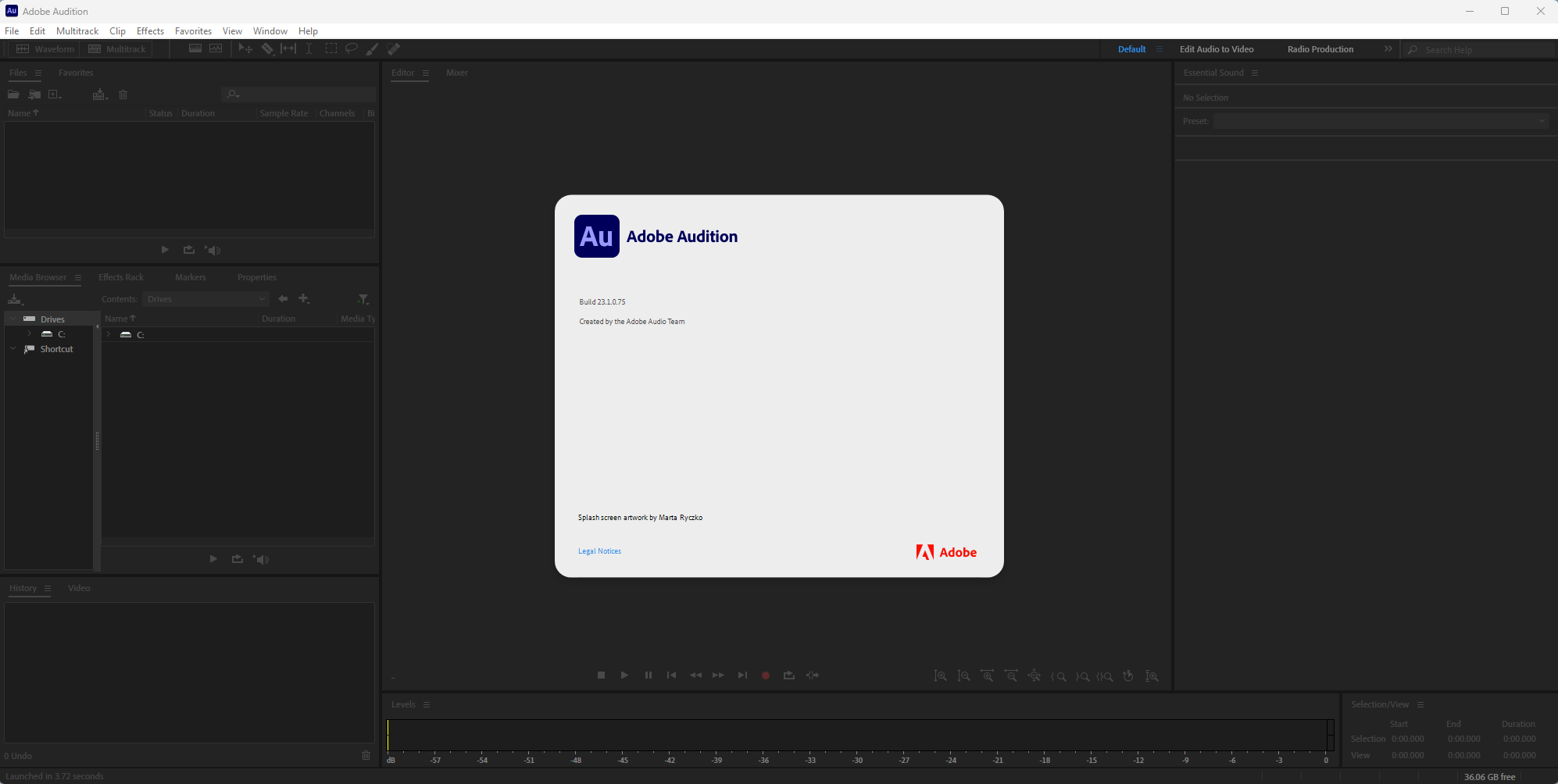Click Zoom In Amplitude icon
Screen dimensions: 1558x784
(x=941, y=676)
